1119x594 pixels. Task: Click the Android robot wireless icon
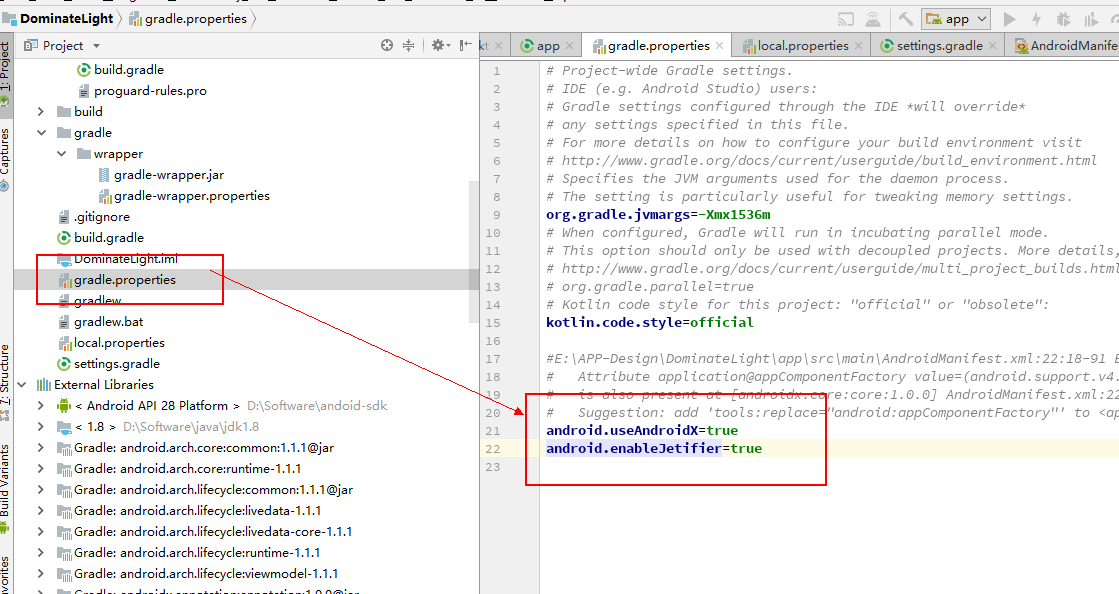click(x=872, y=19)
